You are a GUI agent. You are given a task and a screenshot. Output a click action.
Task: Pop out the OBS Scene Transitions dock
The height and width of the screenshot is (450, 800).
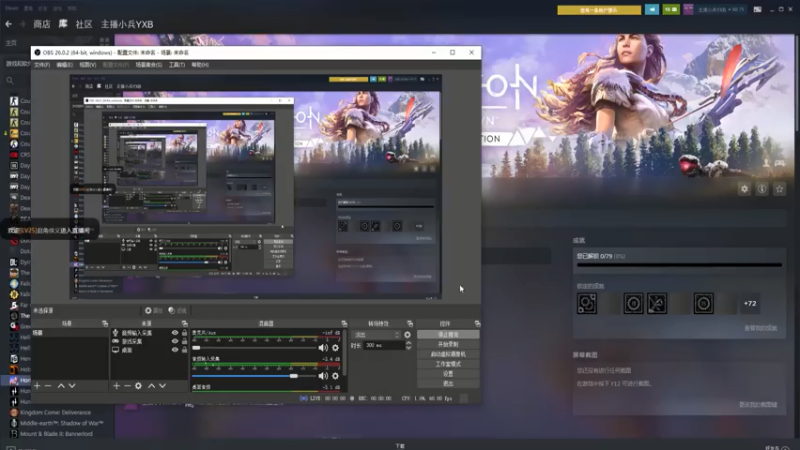click(x=409, y=323)
